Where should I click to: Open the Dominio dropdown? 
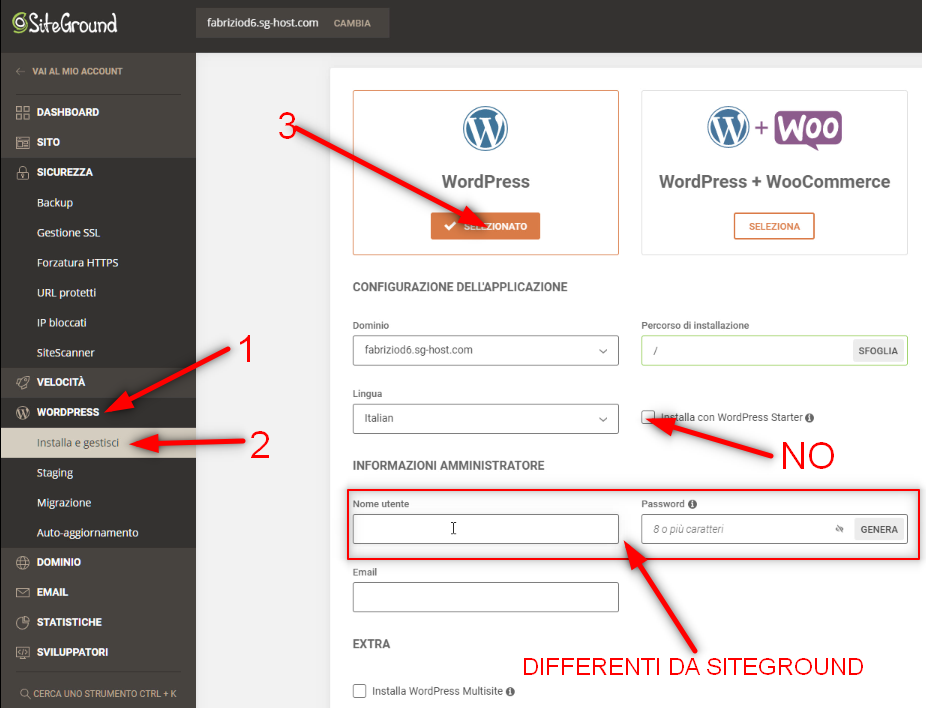coord(485,351)
